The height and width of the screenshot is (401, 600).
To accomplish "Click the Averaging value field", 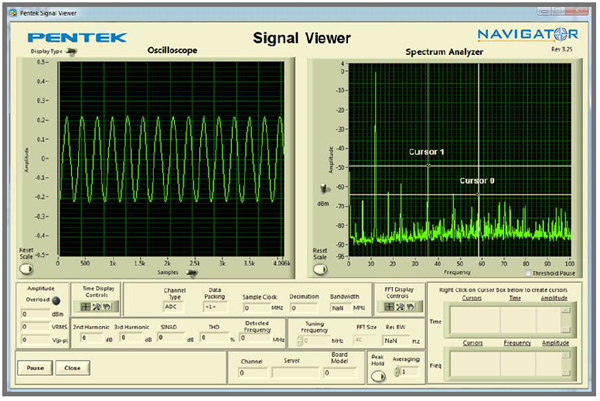I will click(409, 372).
